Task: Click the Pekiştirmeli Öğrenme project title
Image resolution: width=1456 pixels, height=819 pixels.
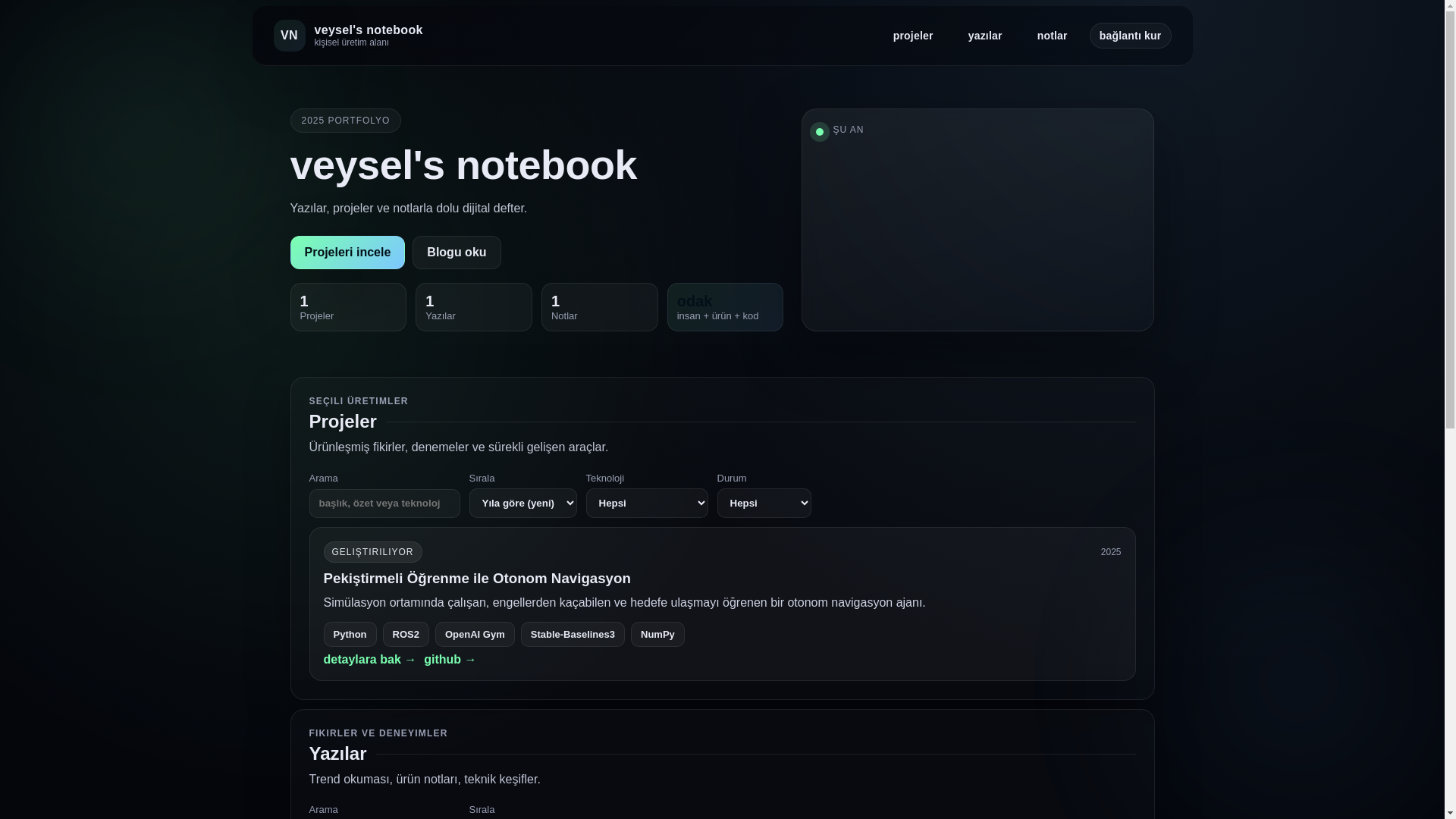Action: tap(477, 579)
